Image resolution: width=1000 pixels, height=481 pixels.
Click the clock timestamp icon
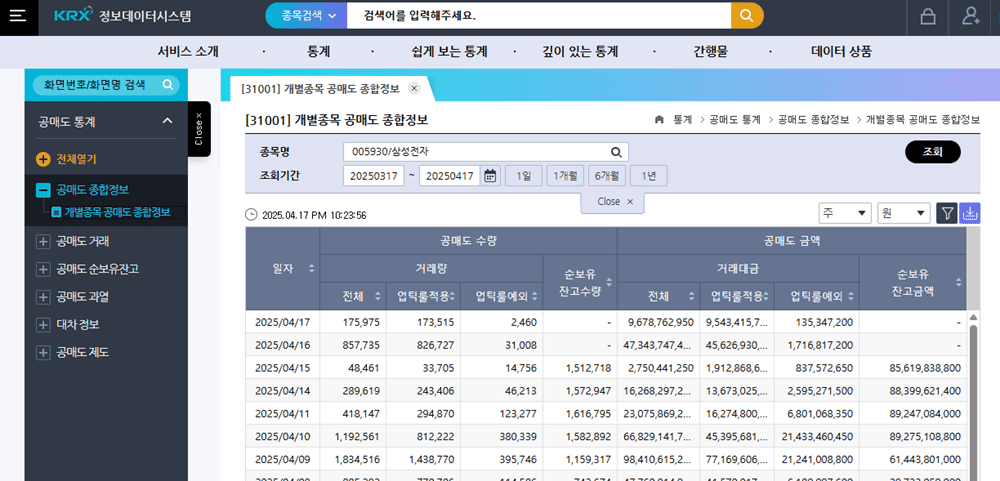tap(251, 215)
